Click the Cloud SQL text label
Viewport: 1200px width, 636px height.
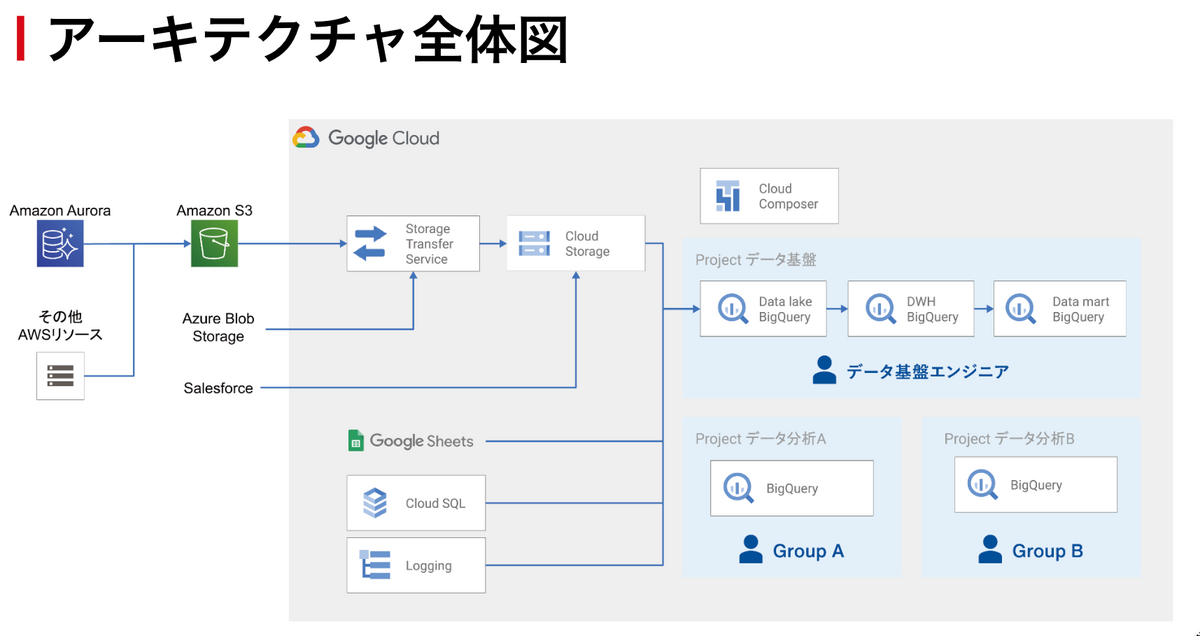coord(435,503)
